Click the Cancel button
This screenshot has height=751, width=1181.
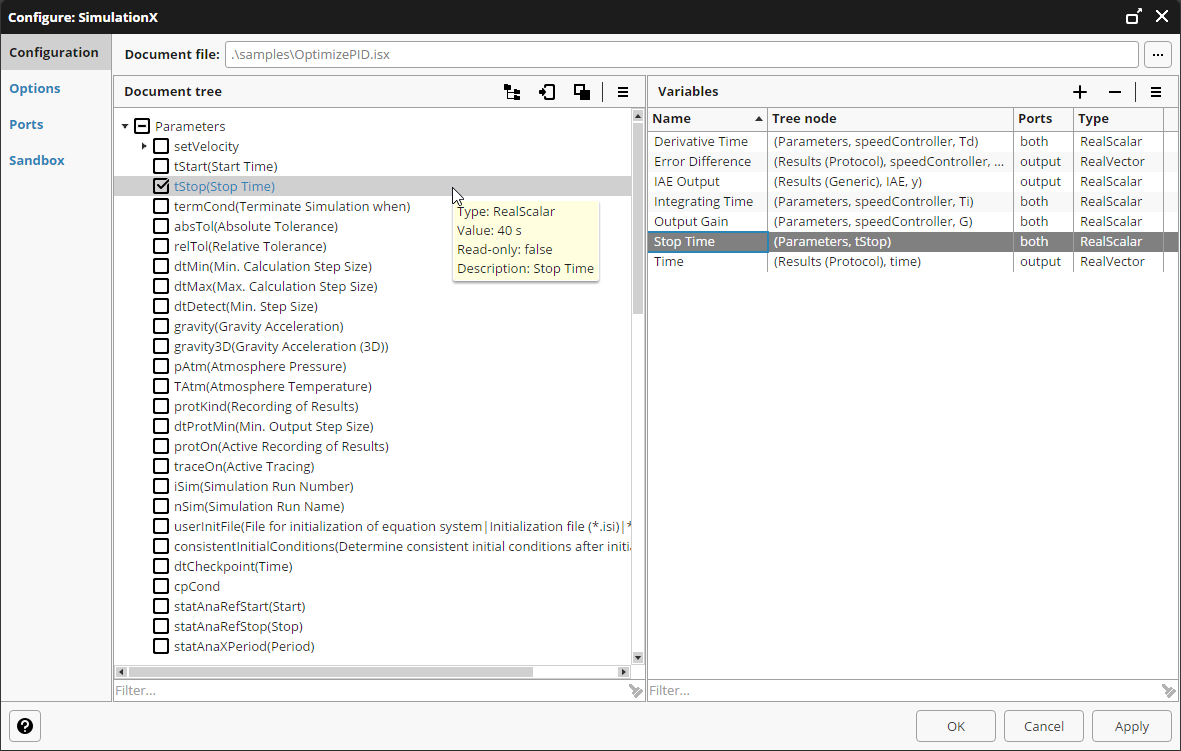1044,726
